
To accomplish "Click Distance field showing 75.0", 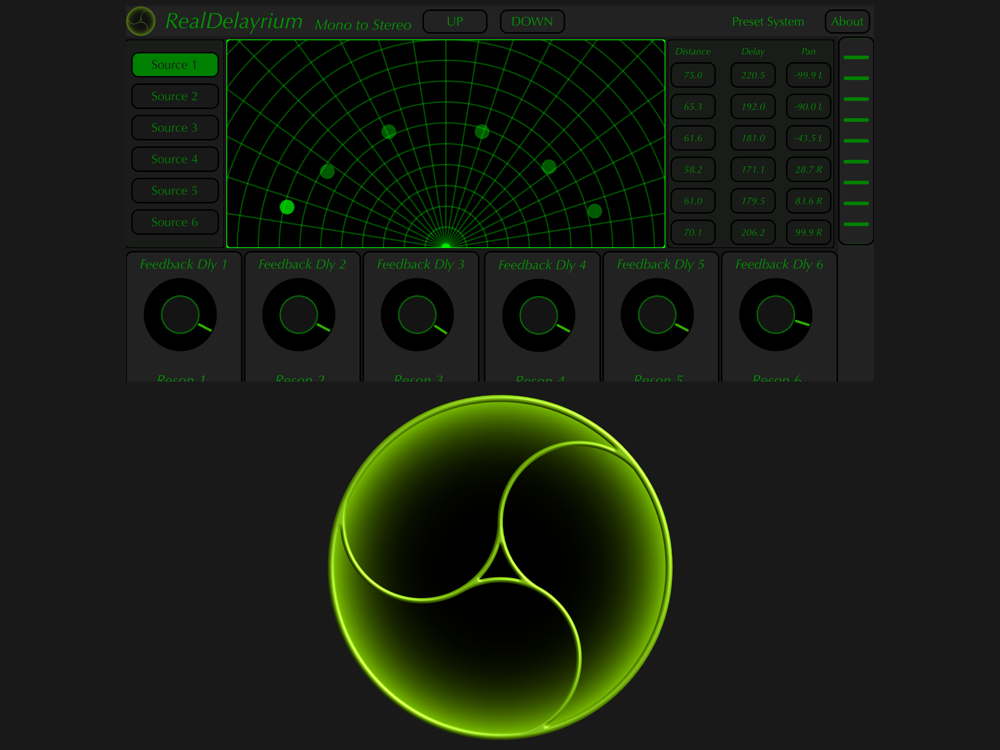I will click(x=693, y=75).
